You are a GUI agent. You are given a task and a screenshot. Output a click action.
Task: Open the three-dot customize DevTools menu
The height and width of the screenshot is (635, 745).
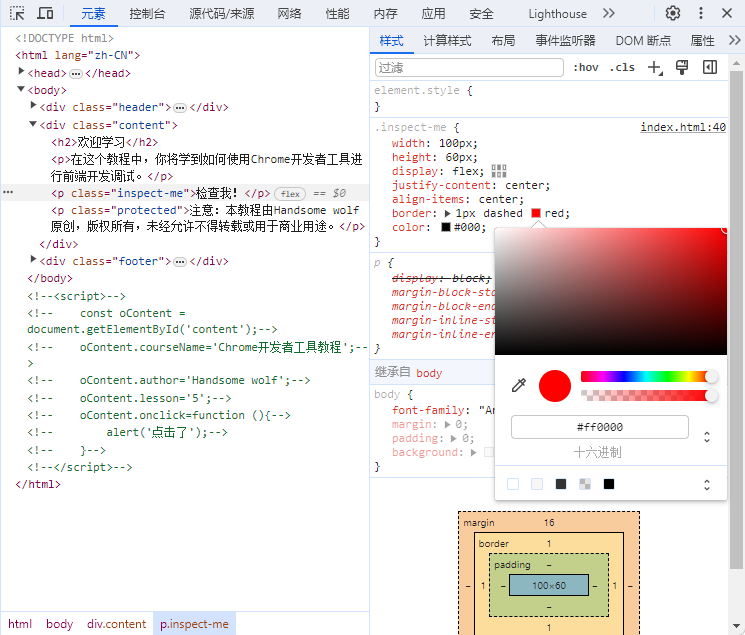point(701,13)
